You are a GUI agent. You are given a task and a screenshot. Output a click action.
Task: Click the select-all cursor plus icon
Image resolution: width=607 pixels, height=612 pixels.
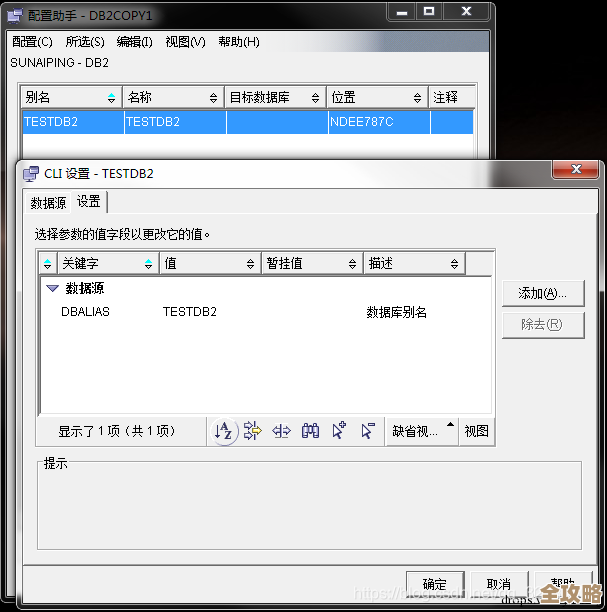tap(339, 431)
